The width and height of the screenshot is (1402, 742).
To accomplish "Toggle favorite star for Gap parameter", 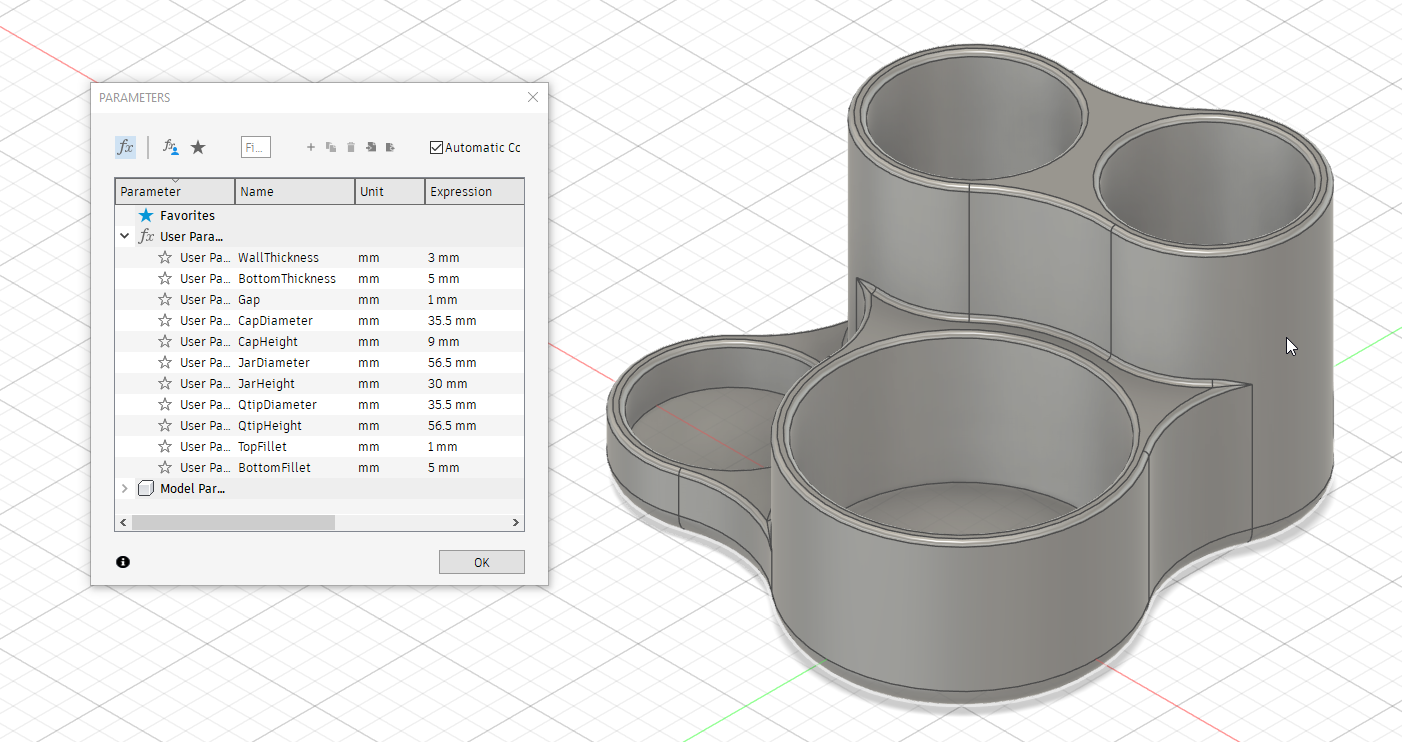I will (x=165, y=300).
